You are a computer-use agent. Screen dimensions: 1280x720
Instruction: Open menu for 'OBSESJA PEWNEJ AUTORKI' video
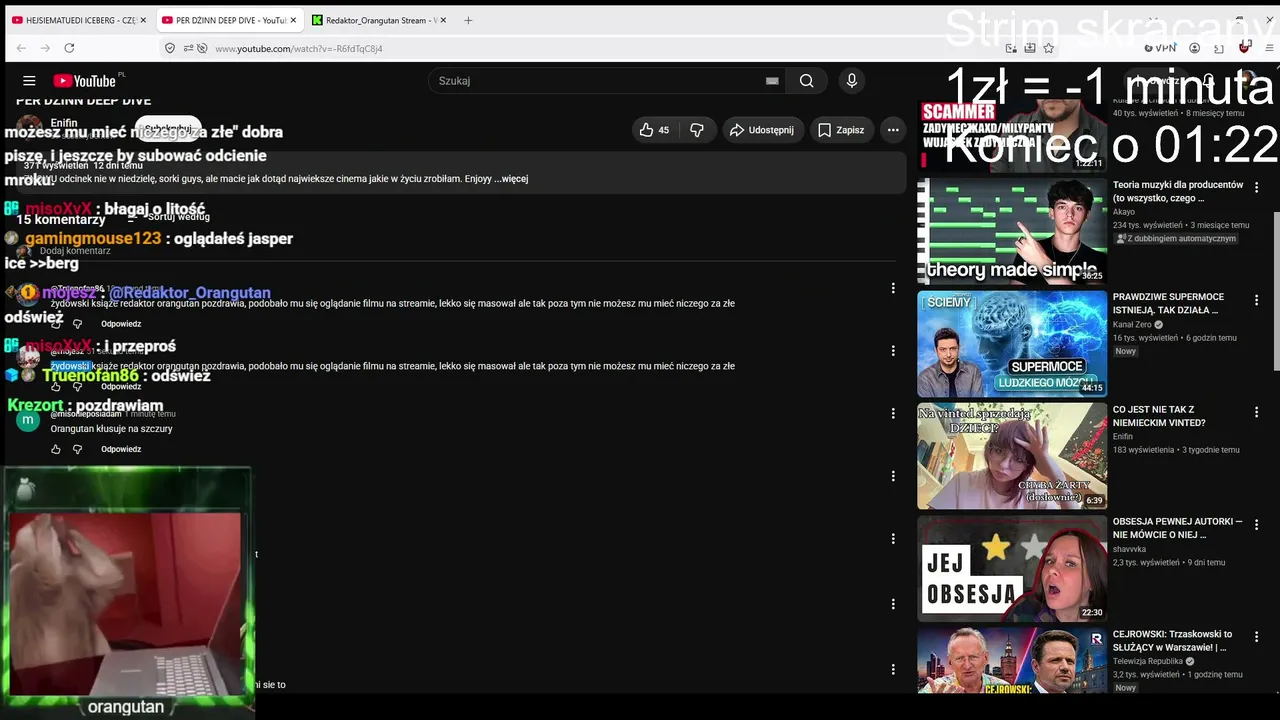[x=1257, y=524]
